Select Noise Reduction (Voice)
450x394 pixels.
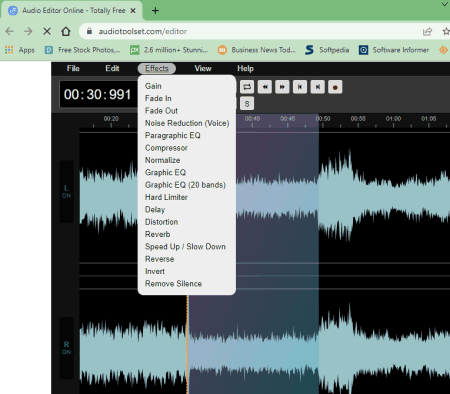(187, 123)
